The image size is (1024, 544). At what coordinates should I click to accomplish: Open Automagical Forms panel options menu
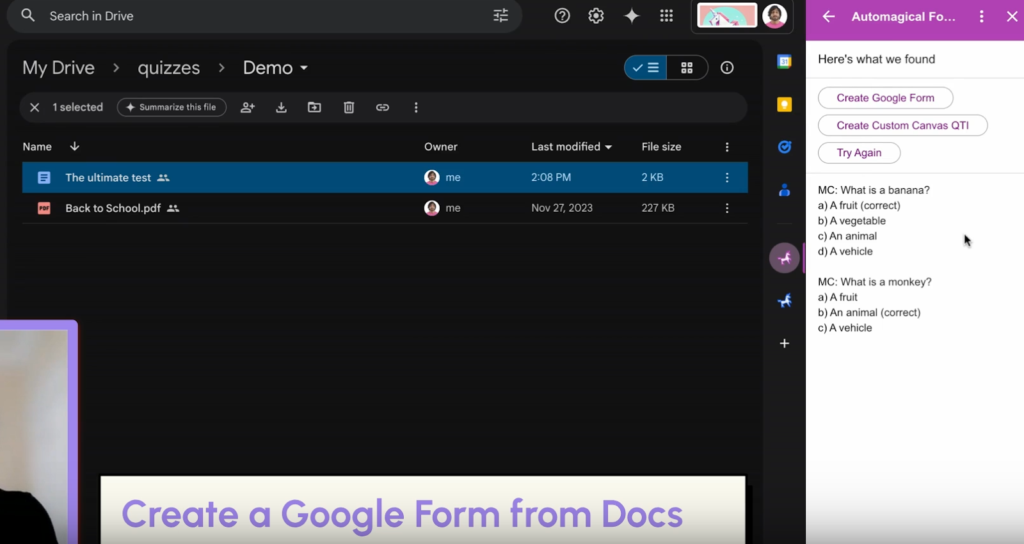981,17
